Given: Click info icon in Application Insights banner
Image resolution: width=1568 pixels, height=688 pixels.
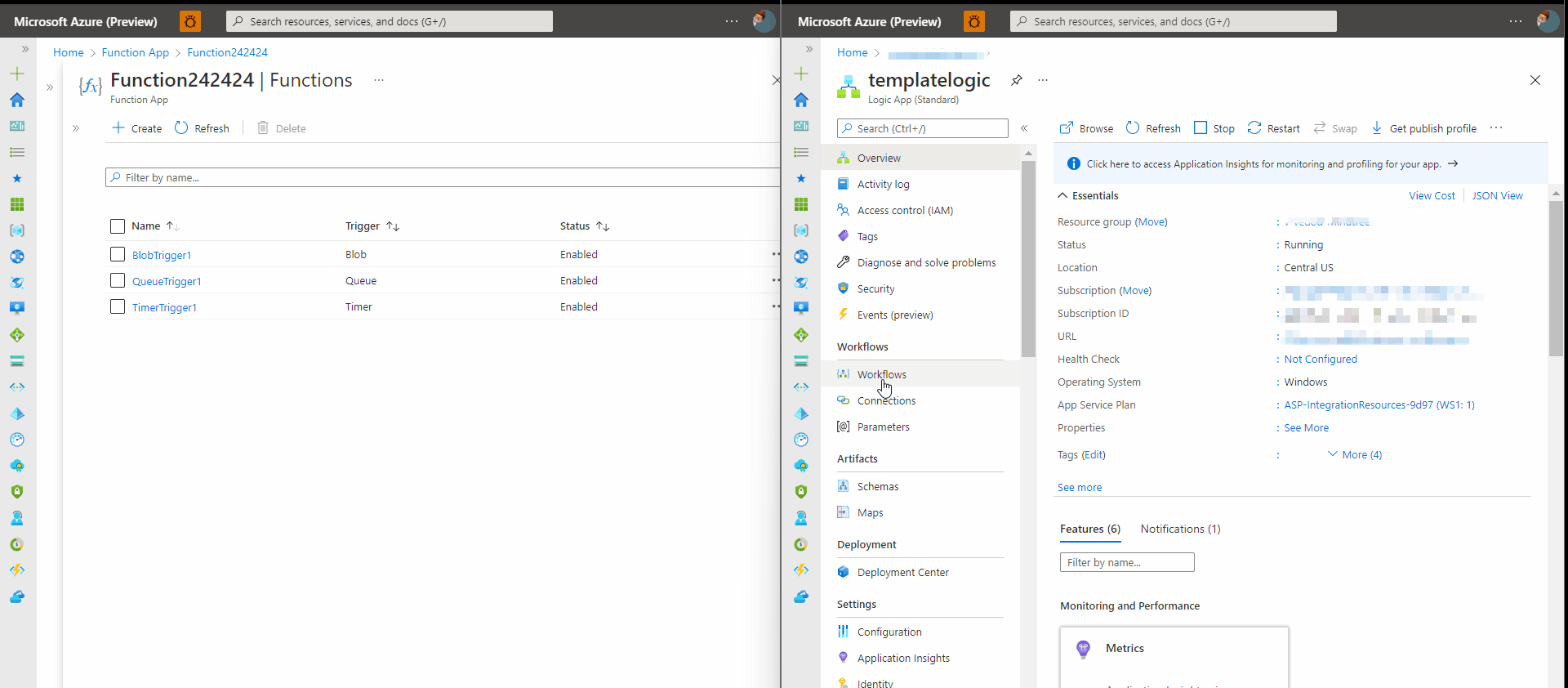Looking at the screenshot, I should (x=1074, y=164).
